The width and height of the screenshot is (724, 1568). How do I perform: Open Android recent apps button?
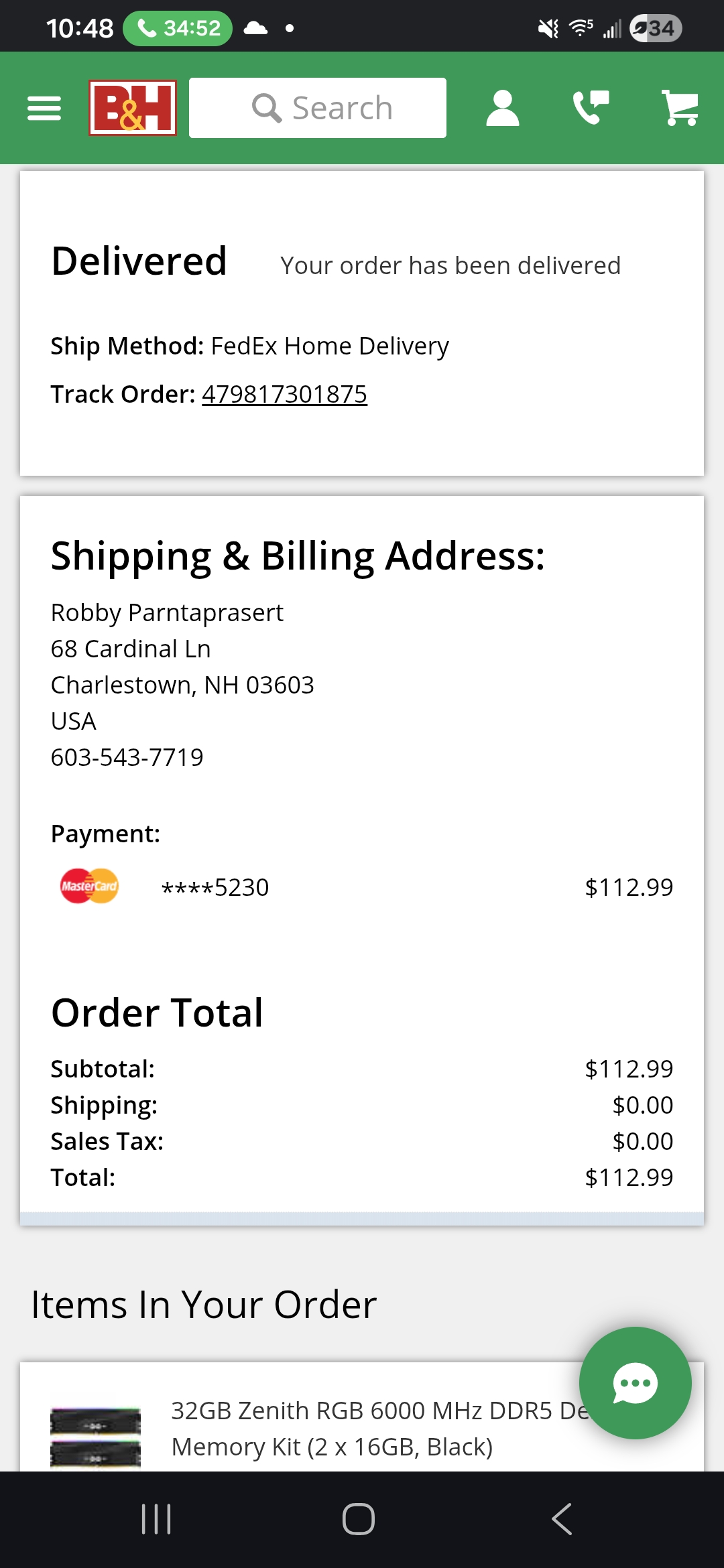(x=156, y=1518)
